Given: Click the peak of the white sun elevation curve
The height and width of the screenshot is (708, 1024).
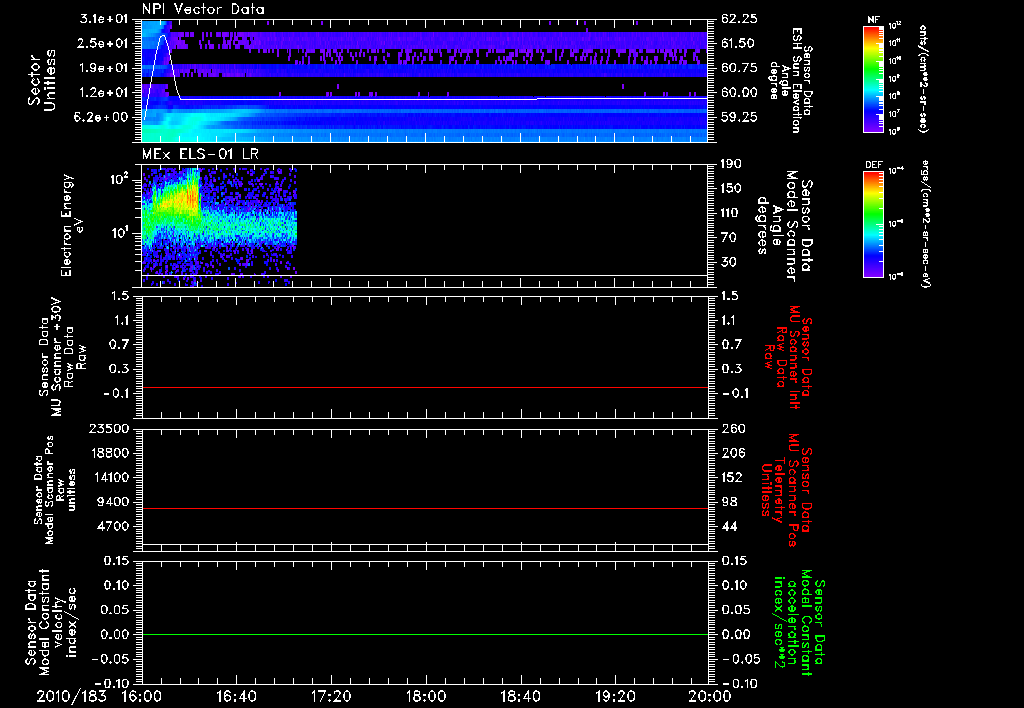Looking at the screenshot, I should [163, 35].
